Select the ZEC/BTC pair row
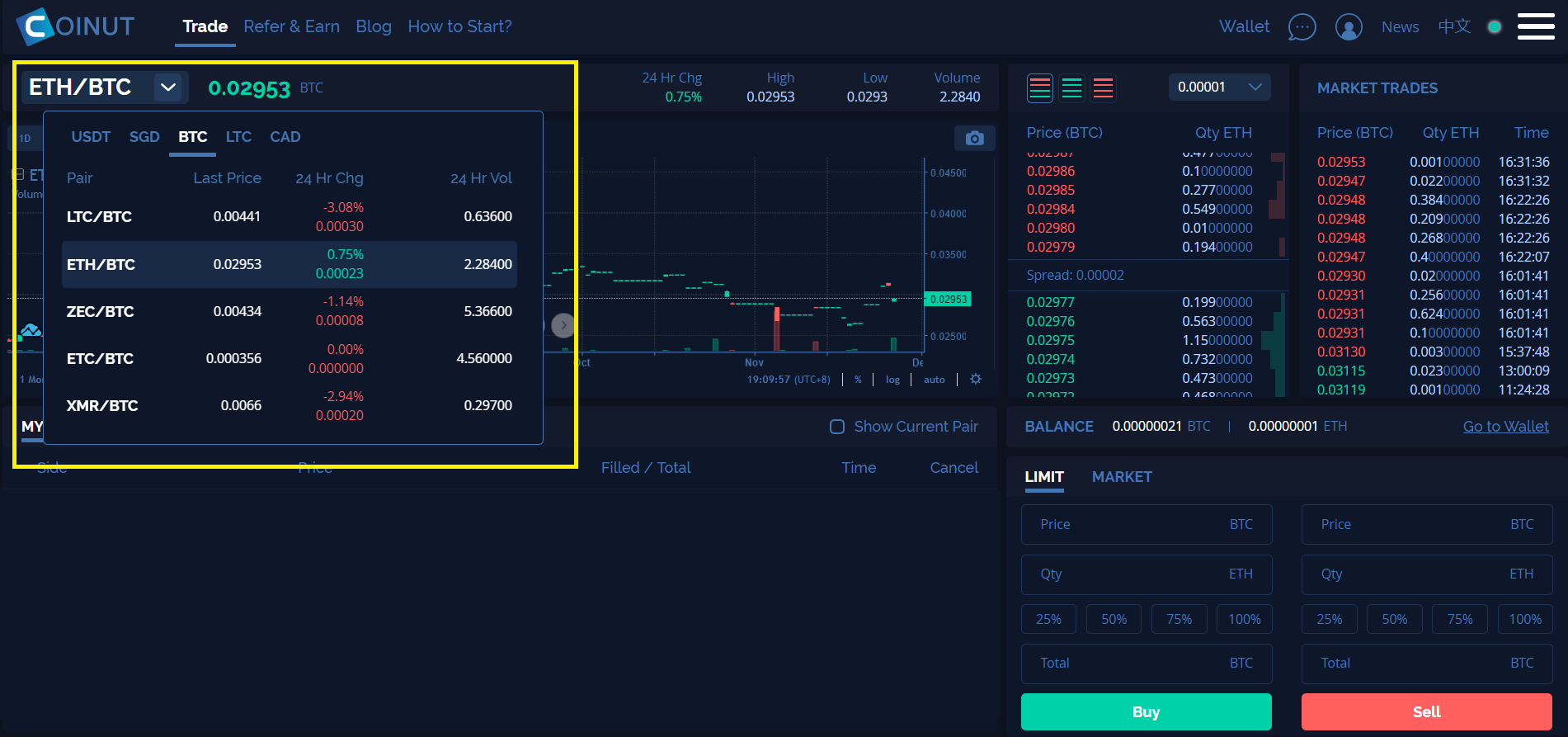This screenshot has height=737, width=1568. (289, 311)
